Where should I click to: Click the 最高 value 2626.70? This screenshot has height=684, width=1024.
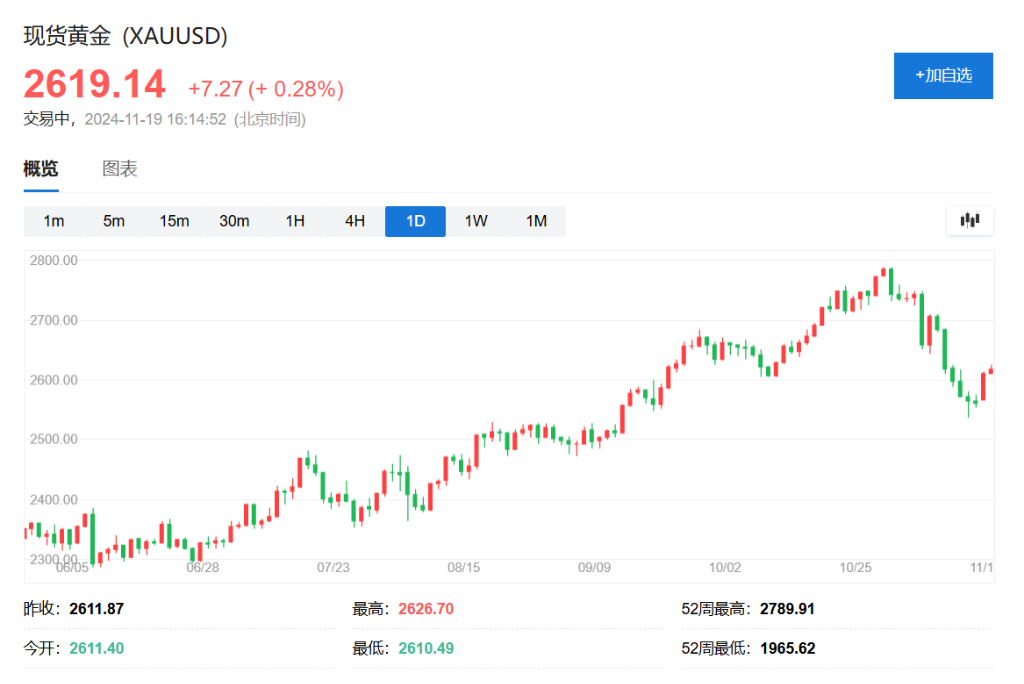click(426, 608)
